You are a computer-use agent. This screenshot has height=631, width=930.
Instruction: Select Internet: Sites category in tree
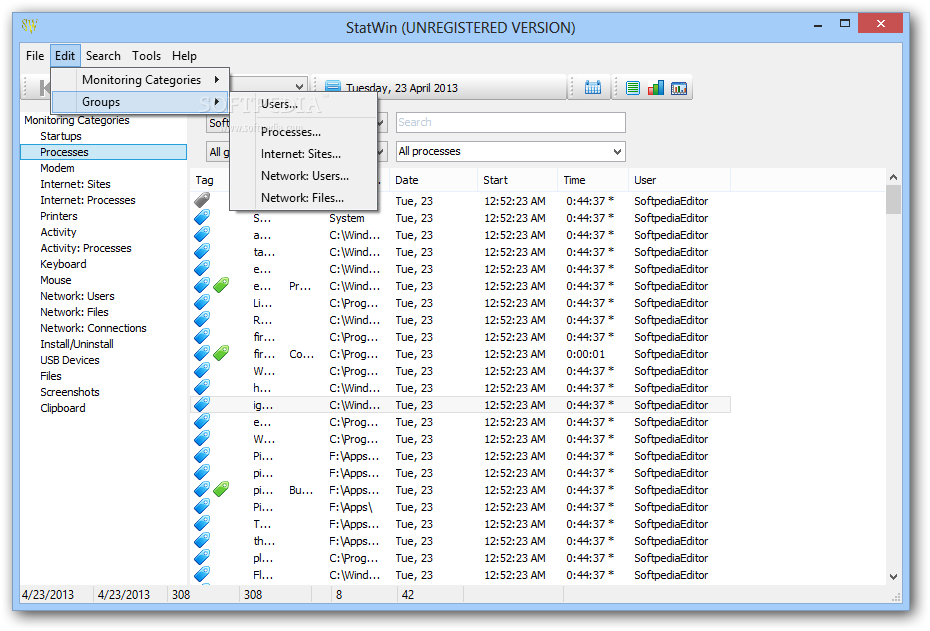click(x=75, y=184)
